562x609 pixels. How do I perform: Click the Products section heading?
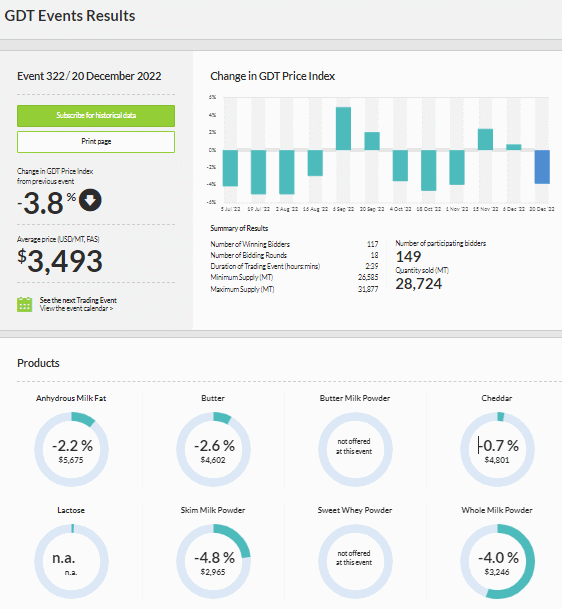[38, 363]
